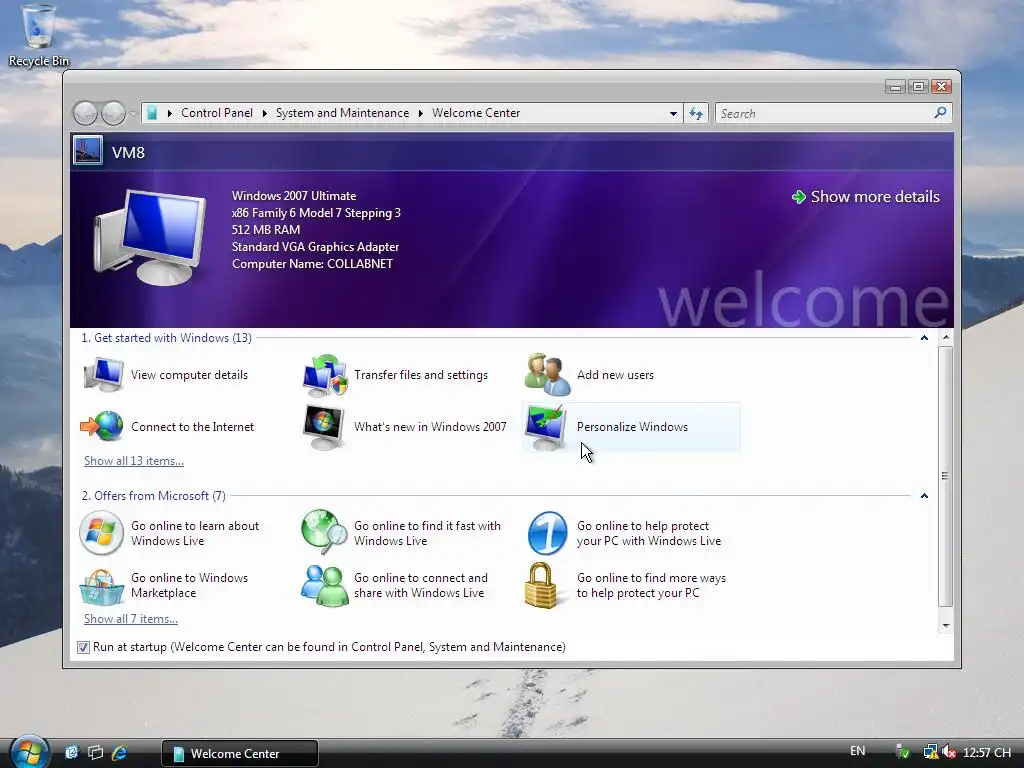Click the Switch between windows Quick Launch icon

point(95,753)
